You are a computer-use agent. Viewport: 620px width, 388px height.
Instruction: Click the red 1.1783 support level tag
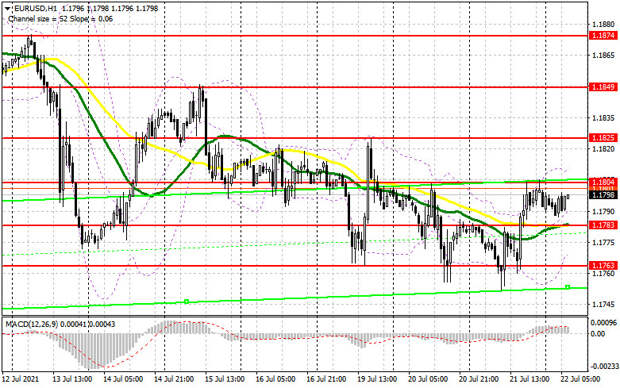click(x=603, y=225)
